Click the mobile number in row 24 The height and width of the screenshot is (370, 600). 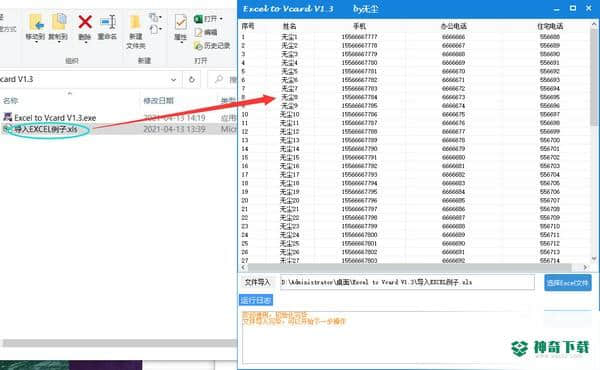coord(359,235)
